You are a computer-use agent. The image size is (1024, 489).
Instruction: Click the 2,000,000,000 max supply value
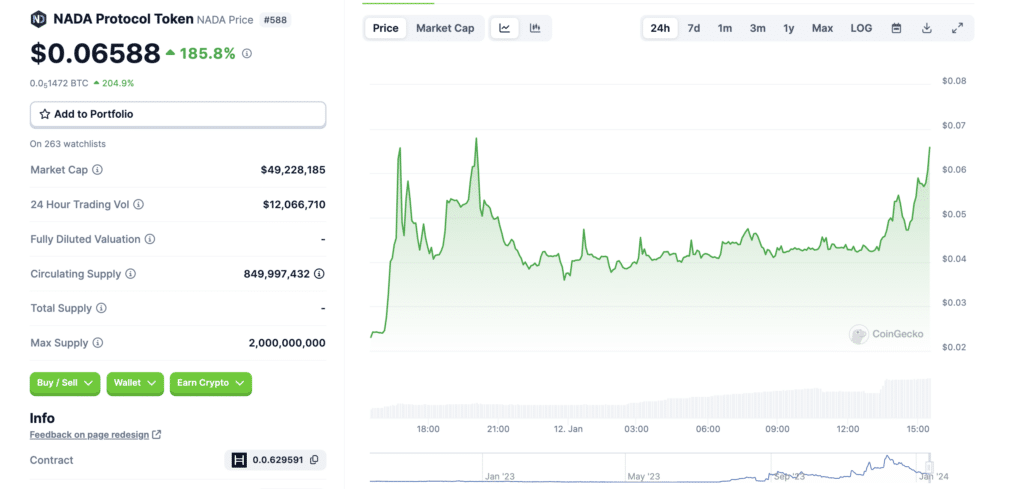pos(287,343)
